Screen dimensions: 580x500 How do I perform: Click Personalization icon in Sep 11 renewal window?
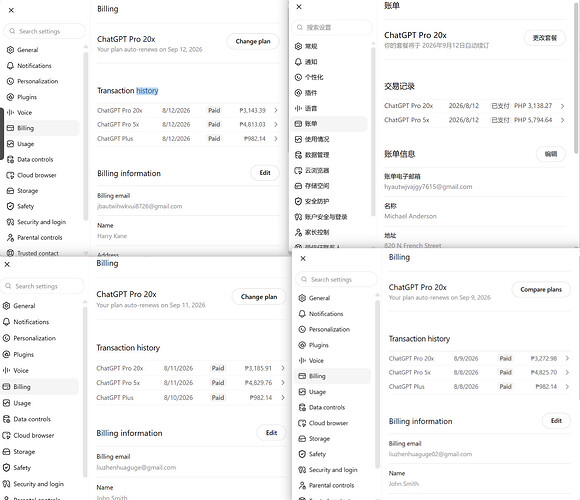pyautogui.click(x=6, y=338)
